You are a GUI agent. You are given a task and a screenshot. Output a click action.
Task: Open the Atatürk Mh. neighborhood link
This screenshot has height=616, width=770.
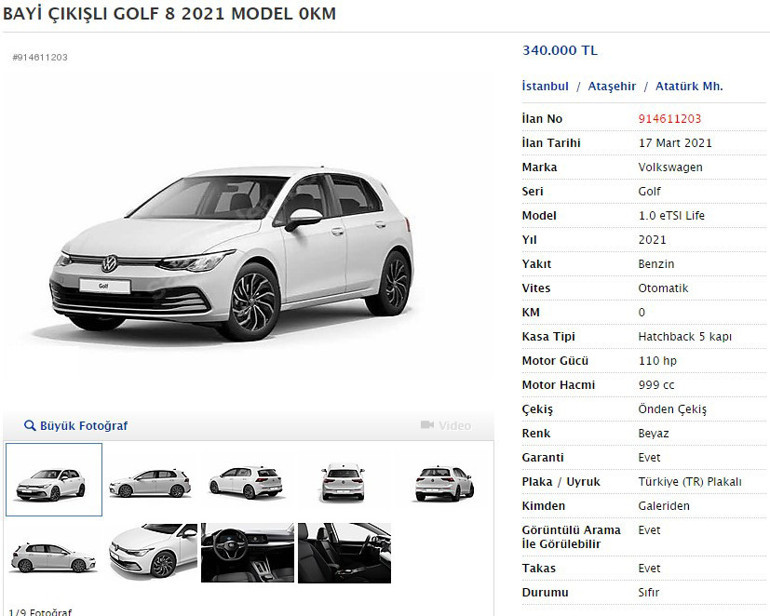689,86
